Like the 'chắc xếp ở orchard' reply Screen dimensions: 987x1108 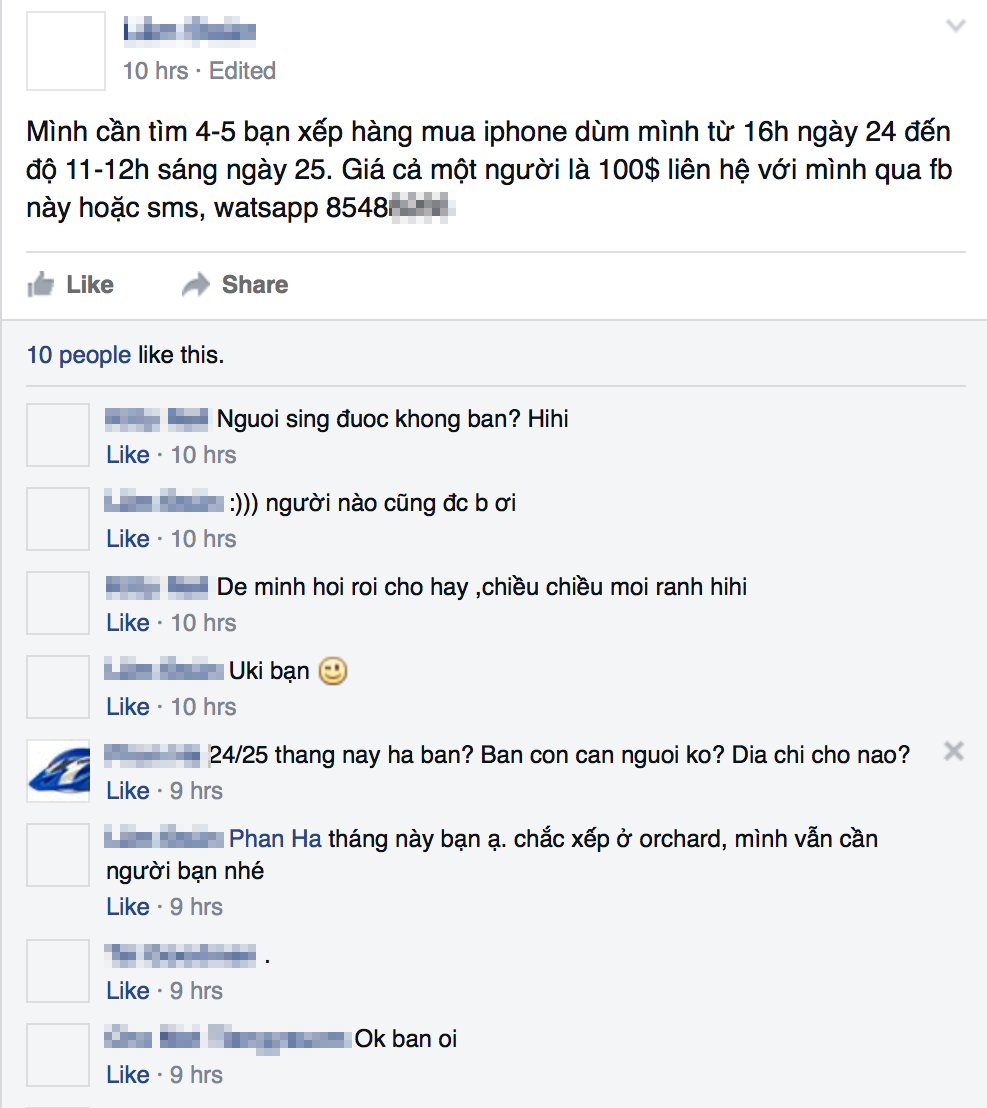click(x=127, y=907)
